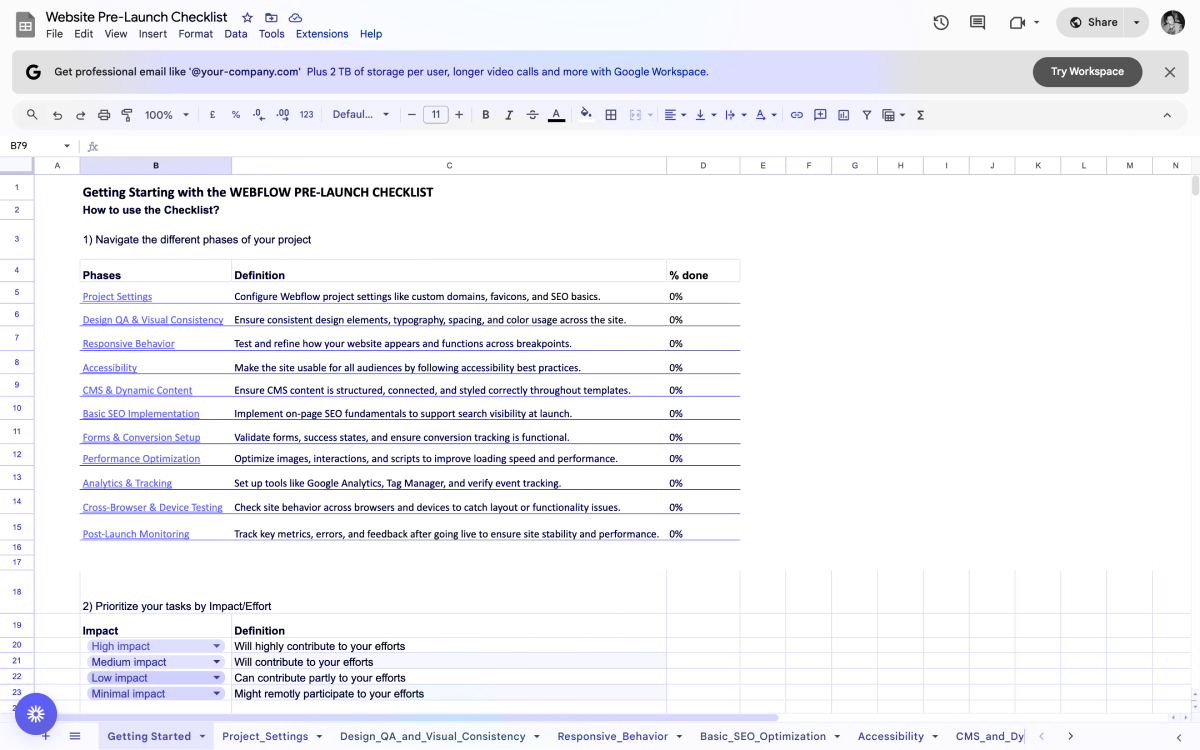Image resolution: width=1200 pixels, height=750 pixels.
Task: Toggle strikethrough formatting
Action: click(x=532, y=115)
